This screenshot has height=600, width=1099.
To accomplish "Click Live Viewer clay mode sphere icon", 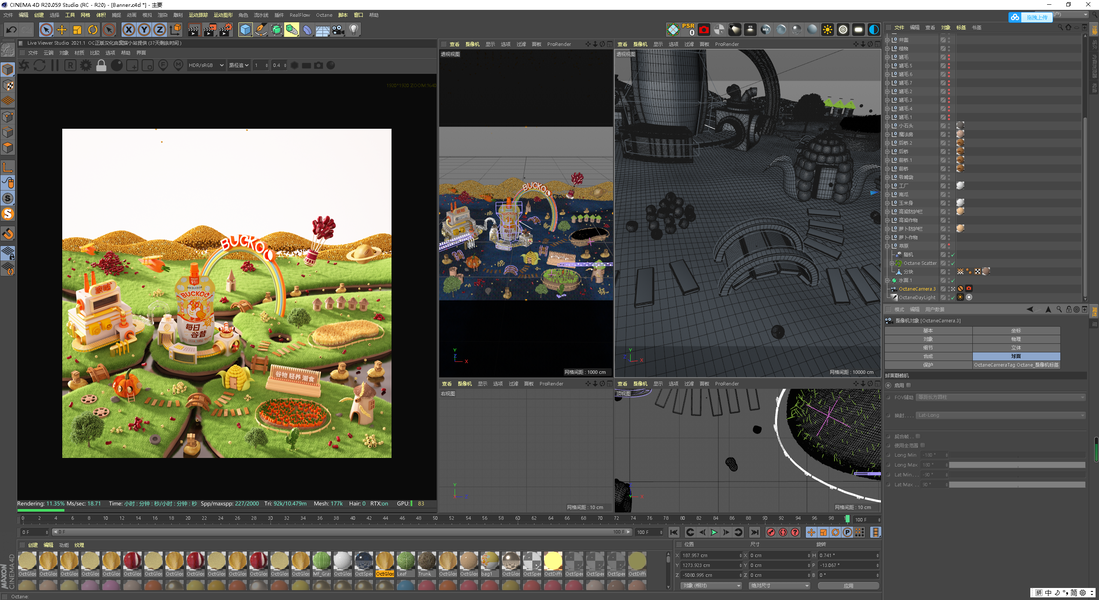I will [116, 65].
